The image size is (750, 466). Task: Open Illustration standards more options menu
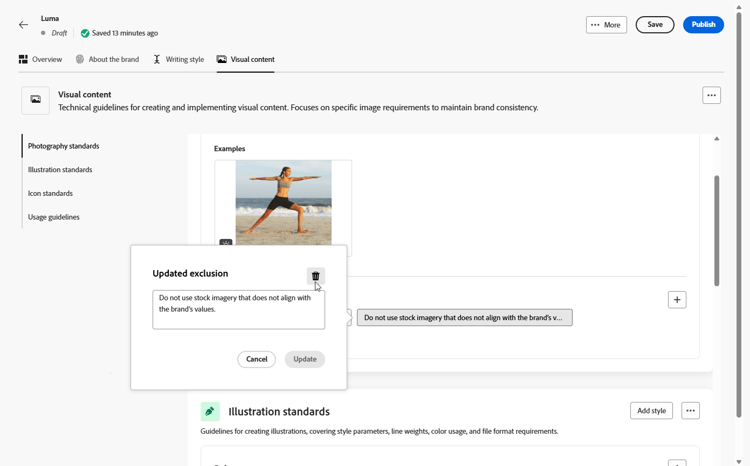click(690, 411)
